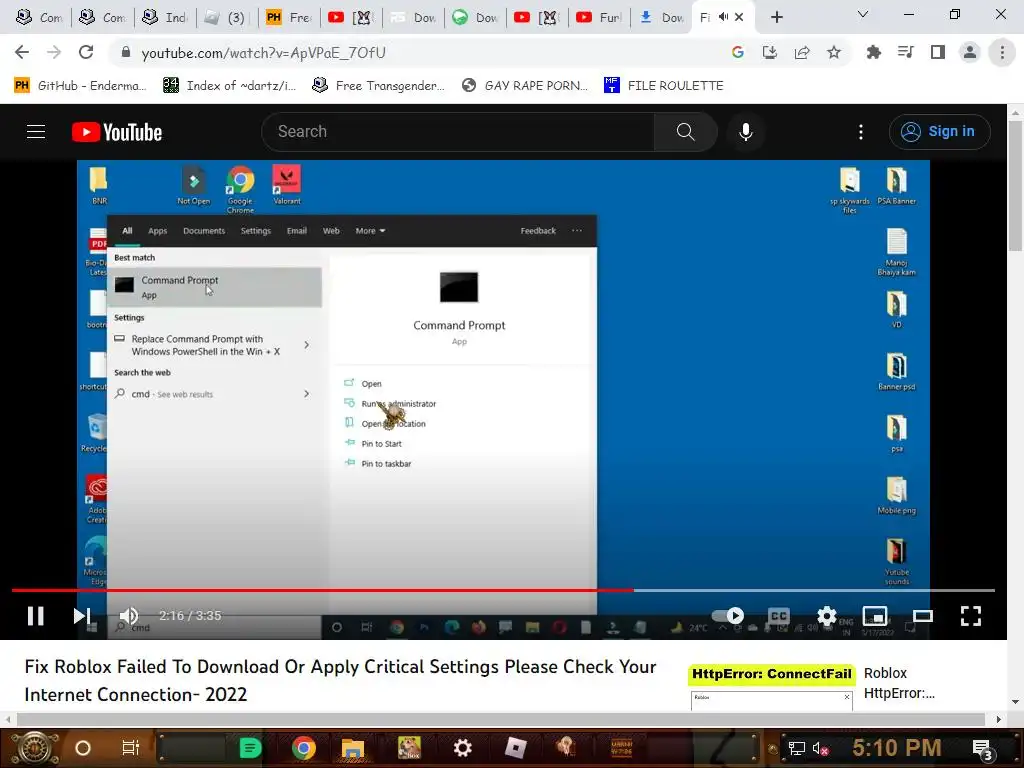Toggle Chrome side panel
This screenshot has width=1024, height=768.
938,52
